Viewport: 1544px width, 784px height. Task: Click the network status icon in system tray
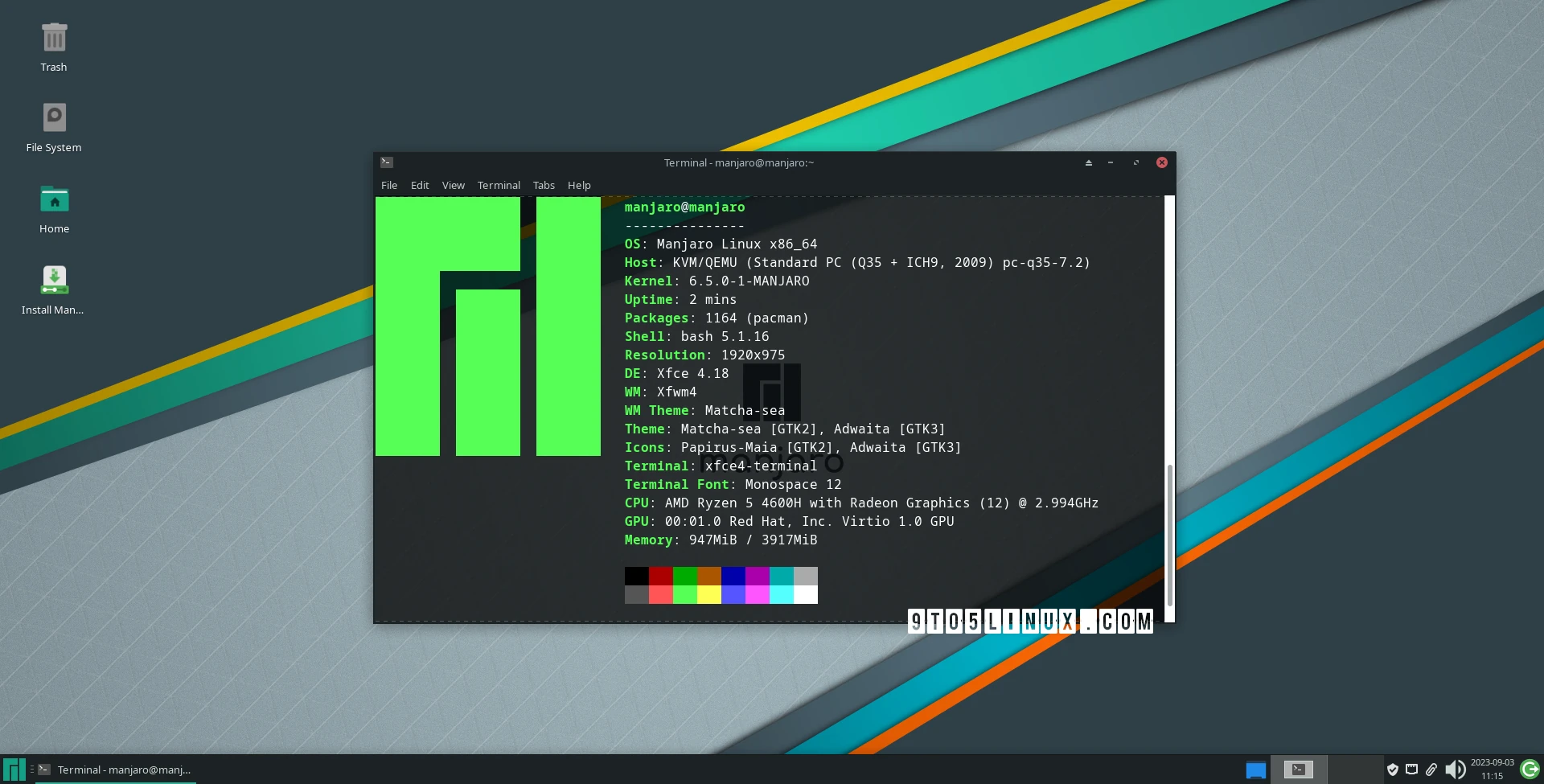[1411, 770]
